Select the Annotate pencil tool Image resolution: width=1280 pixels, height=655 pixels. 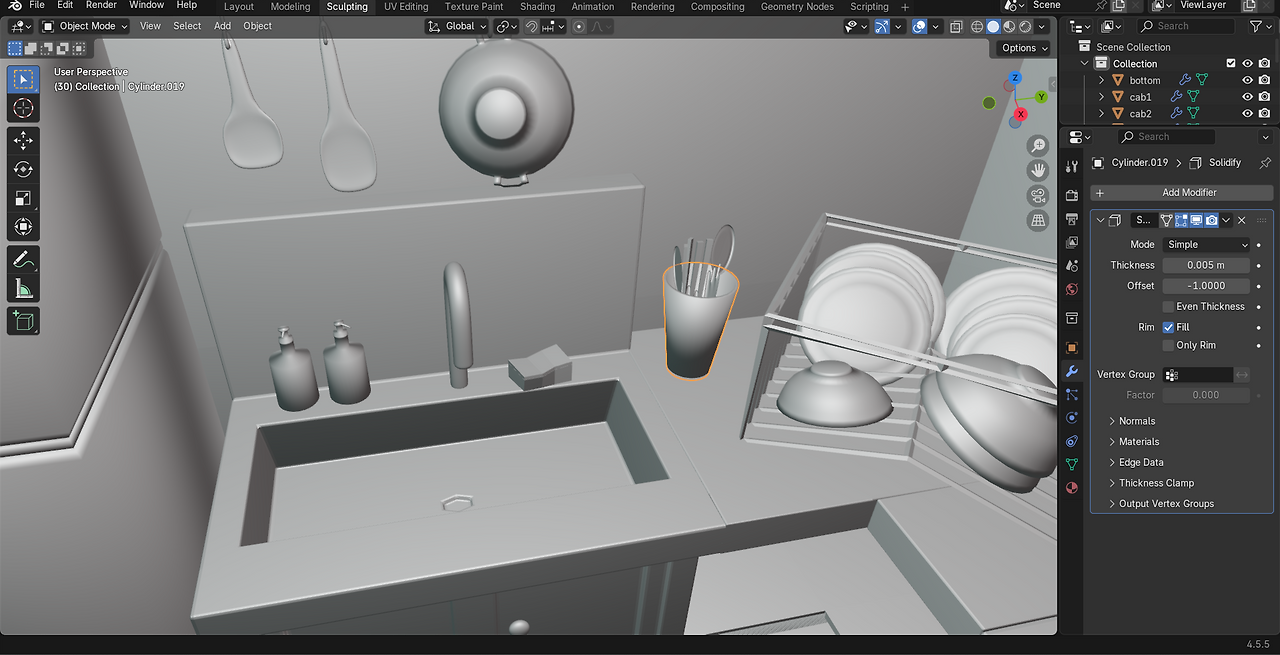point(24,260)
